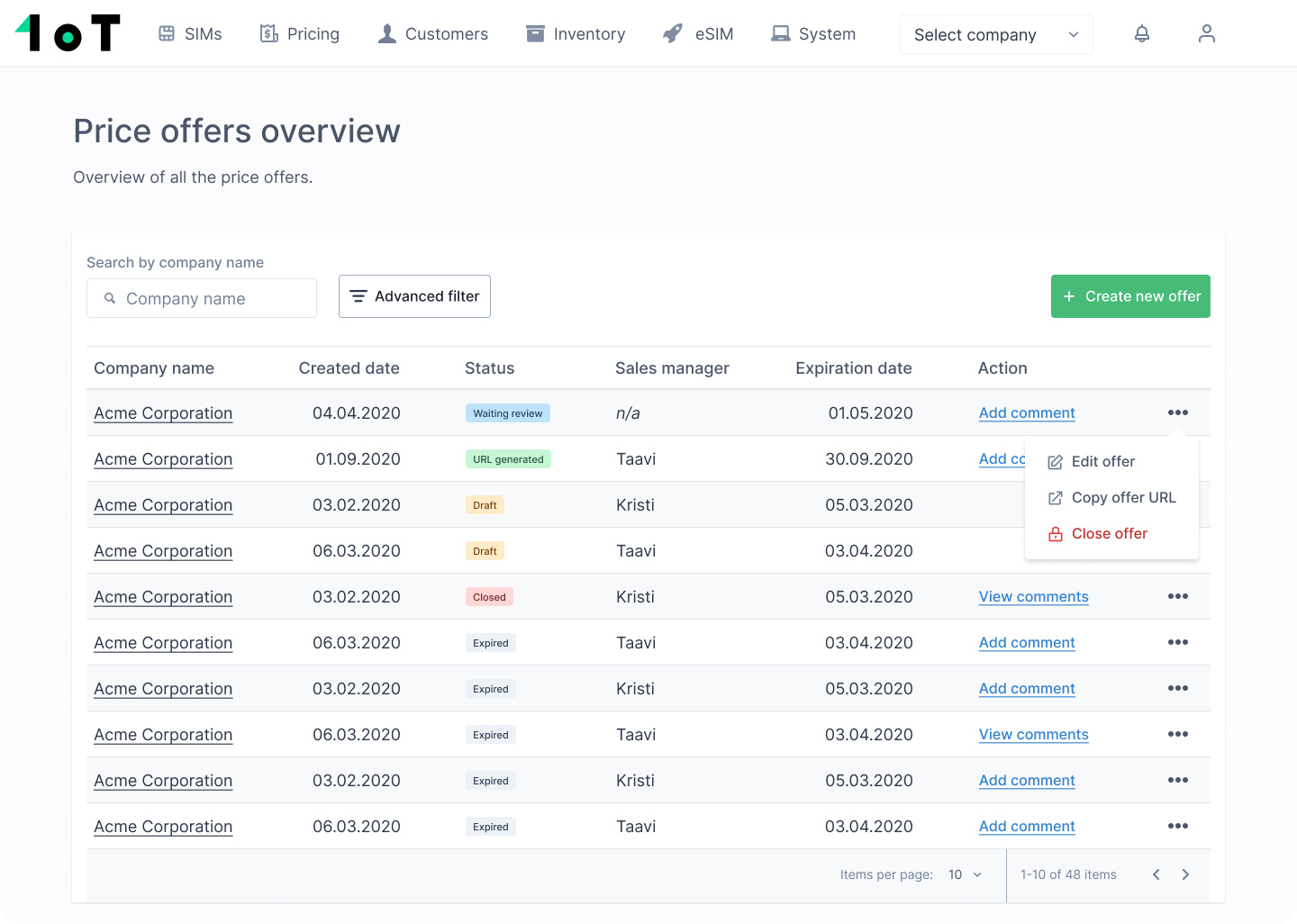Navigate to the Inventory section
The image size is (1297, 924).
coord(576,34)
